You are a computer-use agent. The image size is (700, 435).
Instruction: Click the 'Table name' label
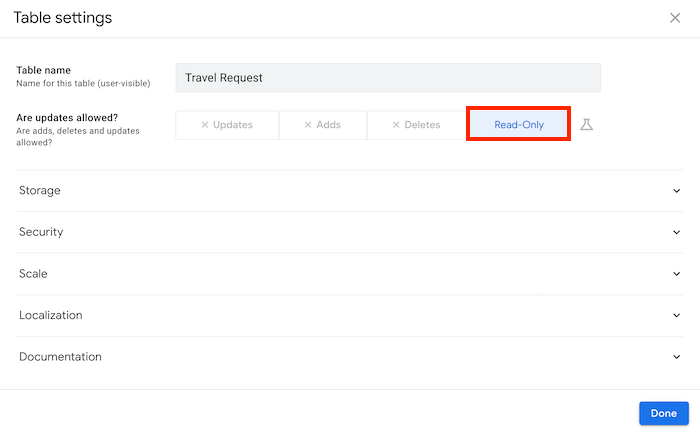pyautogui.click(x=43, y=70)
